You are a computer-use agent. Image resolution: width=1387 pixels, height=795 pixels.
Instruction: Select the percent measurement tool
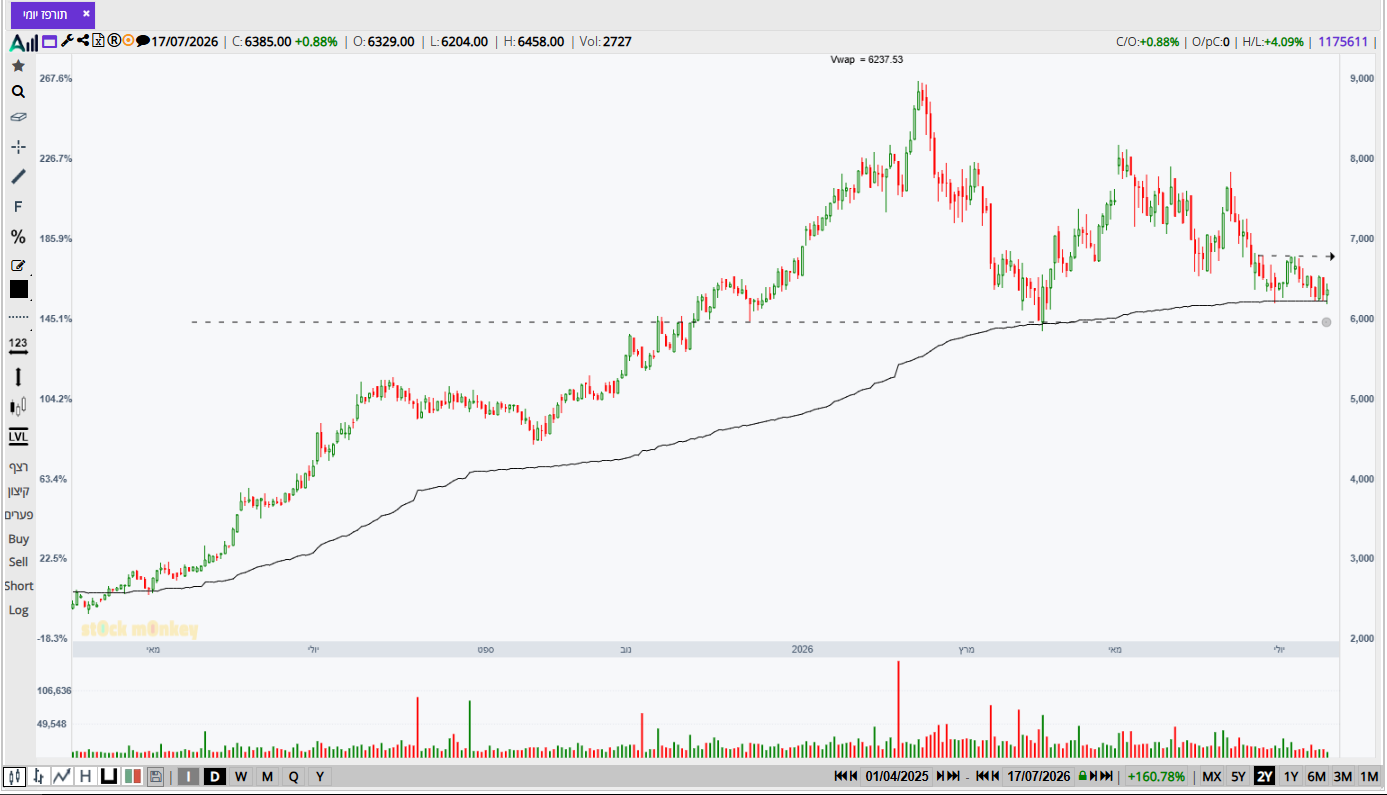point(18,237)
